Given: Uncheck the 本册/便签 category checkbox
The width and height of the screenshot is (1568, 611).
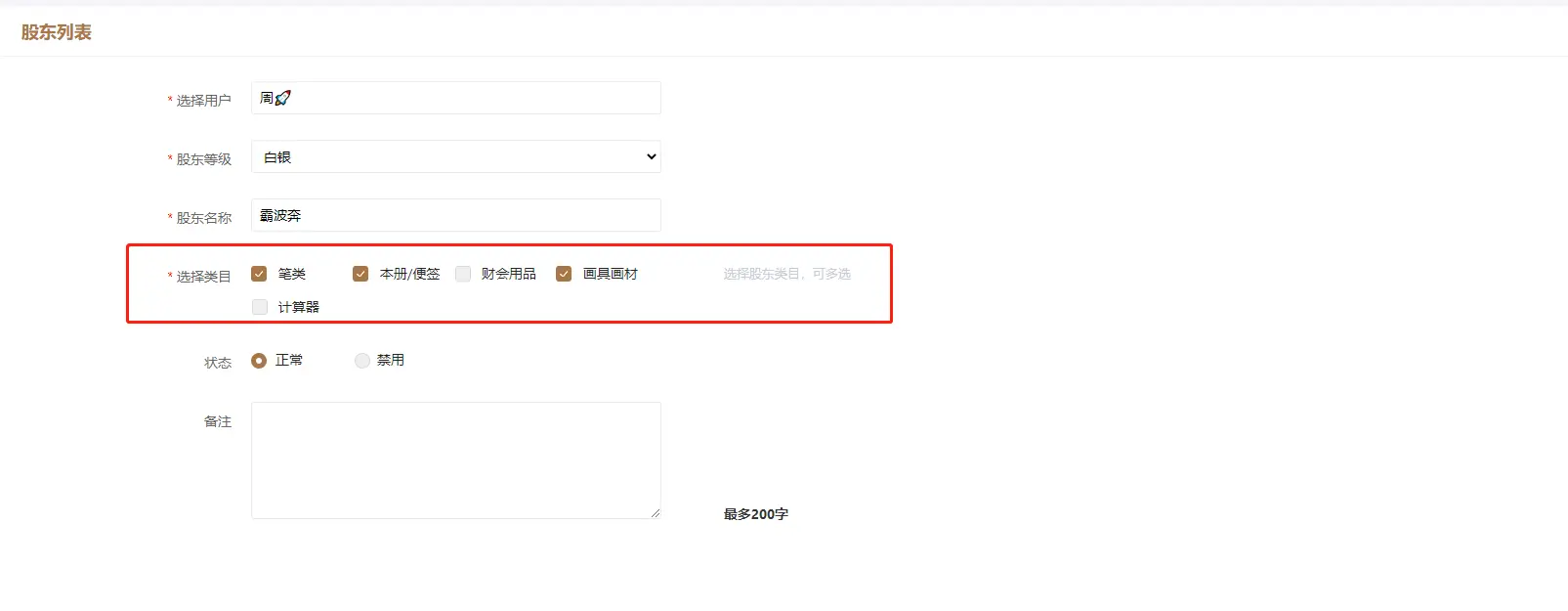Looking at the screenshot, I should point(360,274).
